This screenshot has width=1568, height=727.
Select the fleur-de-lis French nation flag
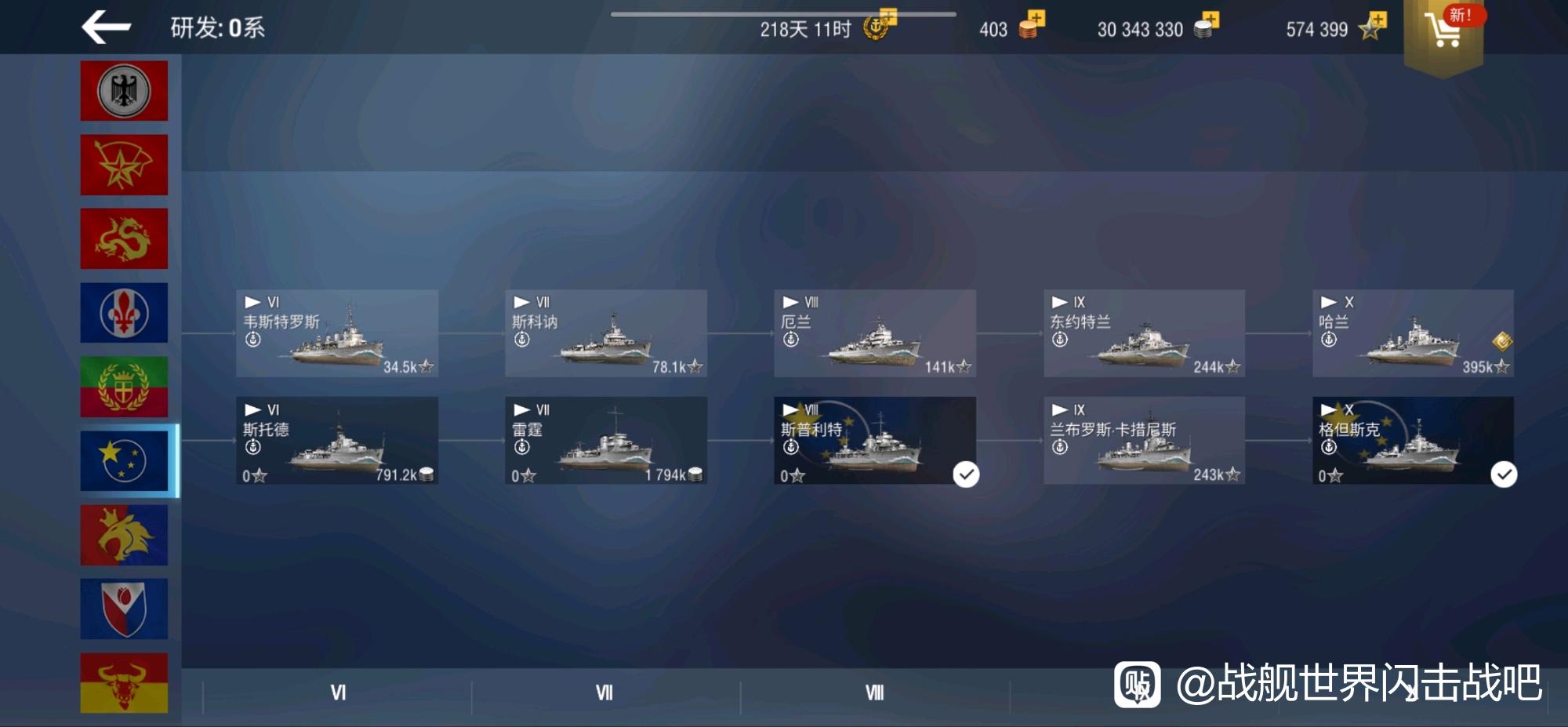tap(124, 312)
